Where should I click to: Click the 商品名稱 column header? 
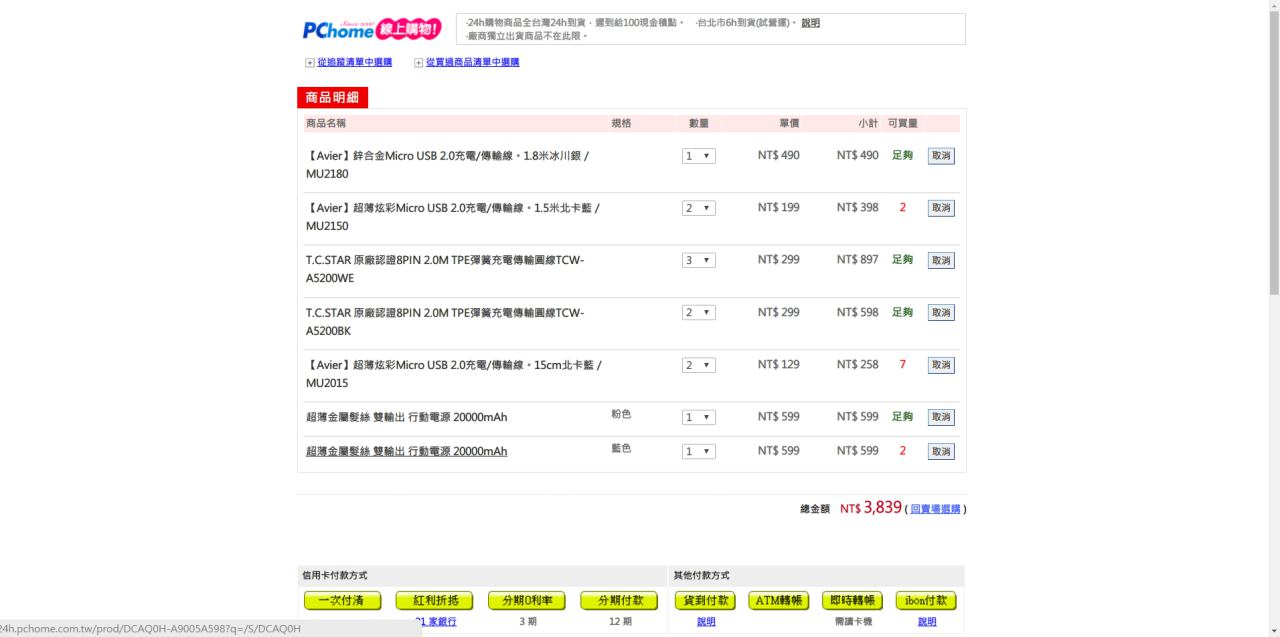(x=326, y=123)
